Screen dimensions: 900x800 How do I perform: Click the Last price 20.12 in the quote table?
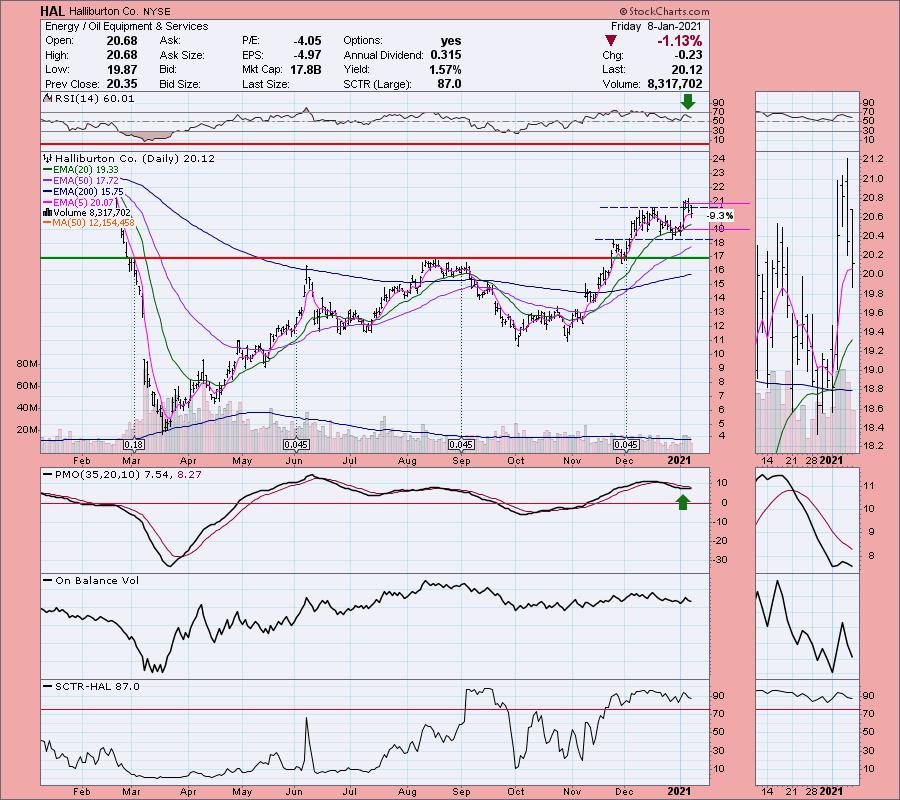point(688,69)
